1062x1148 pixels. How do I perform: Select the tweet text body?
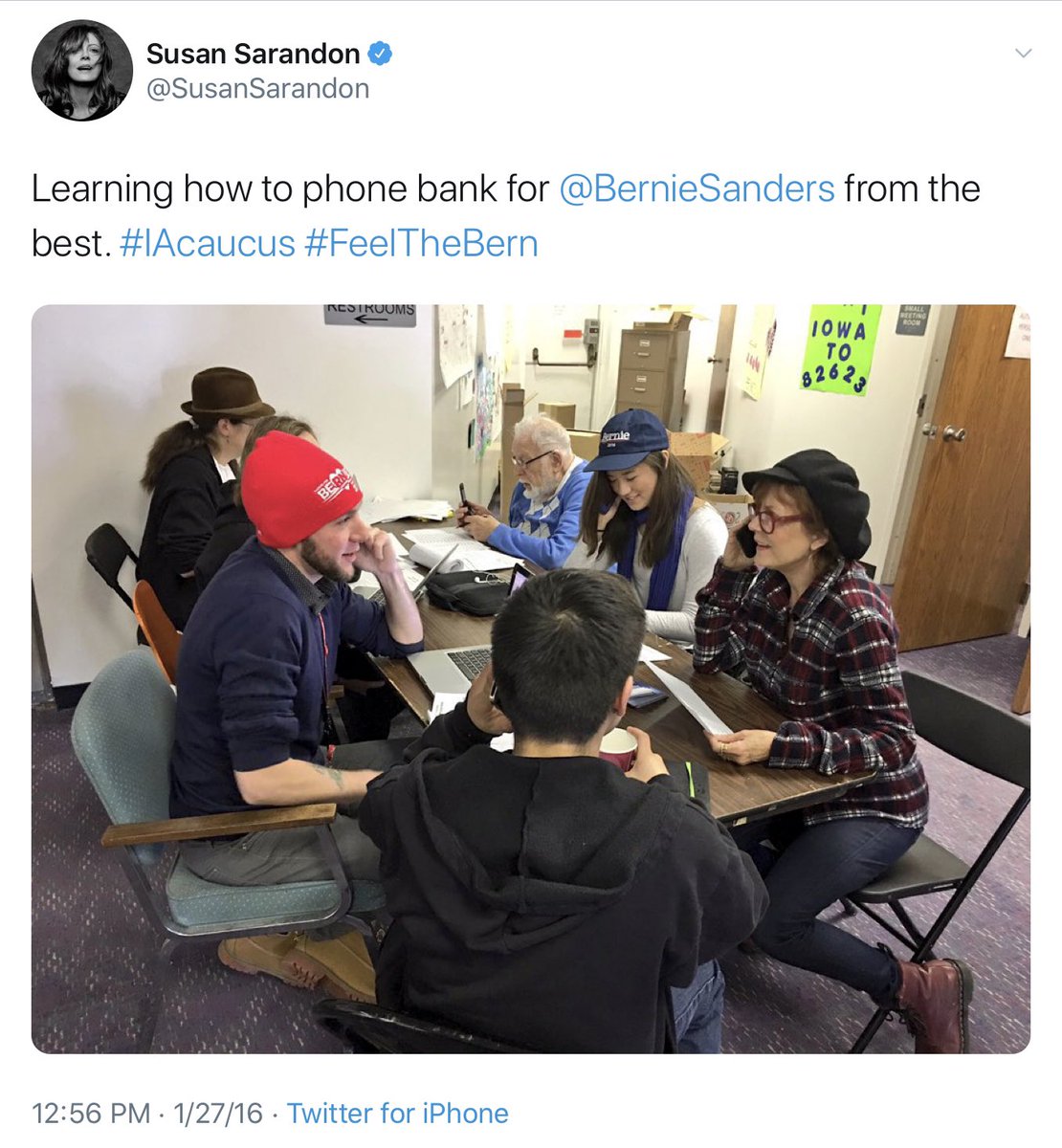click(x=506, y=215)
